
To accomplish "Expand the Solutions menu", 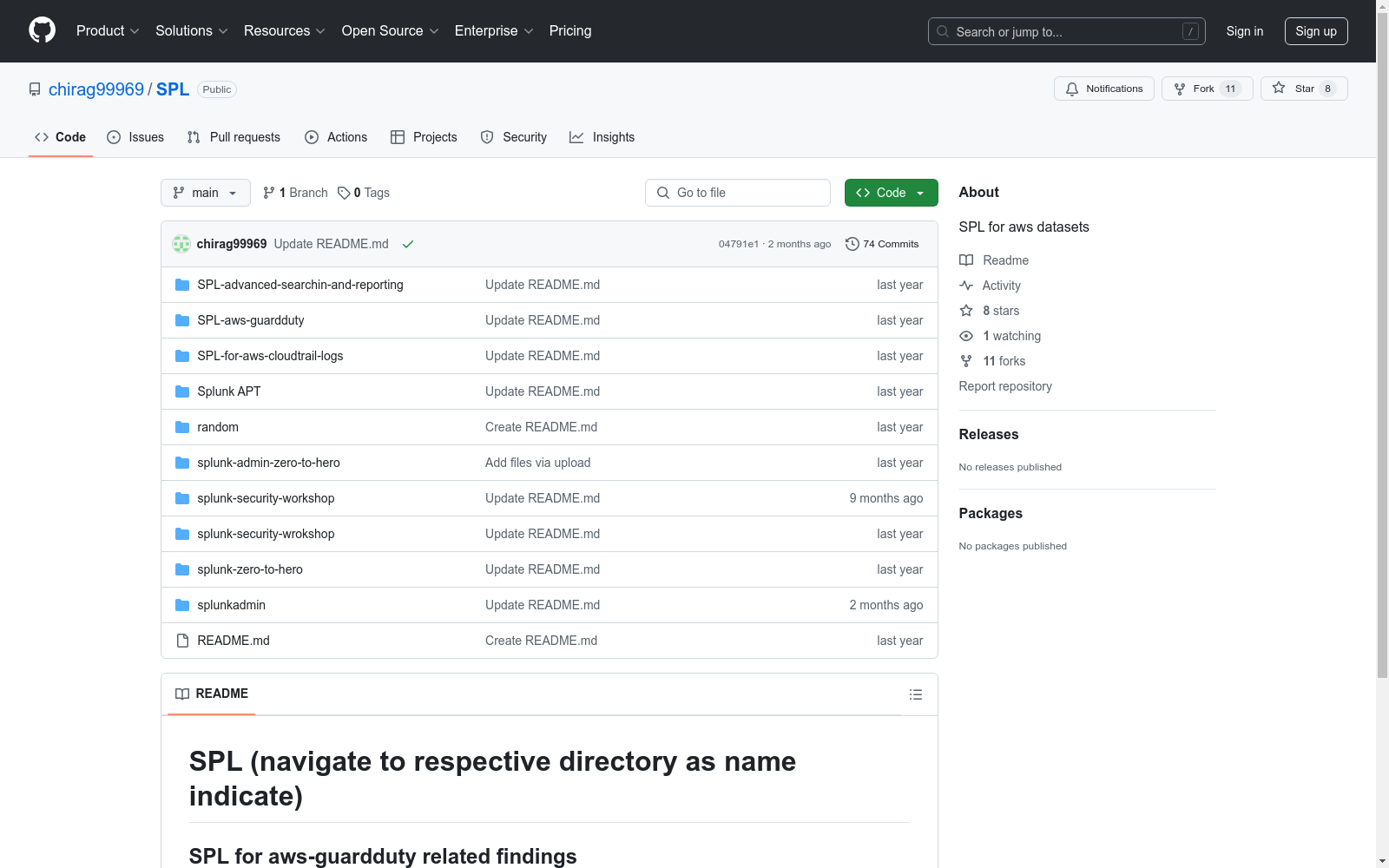I will (x=192, y=31).
